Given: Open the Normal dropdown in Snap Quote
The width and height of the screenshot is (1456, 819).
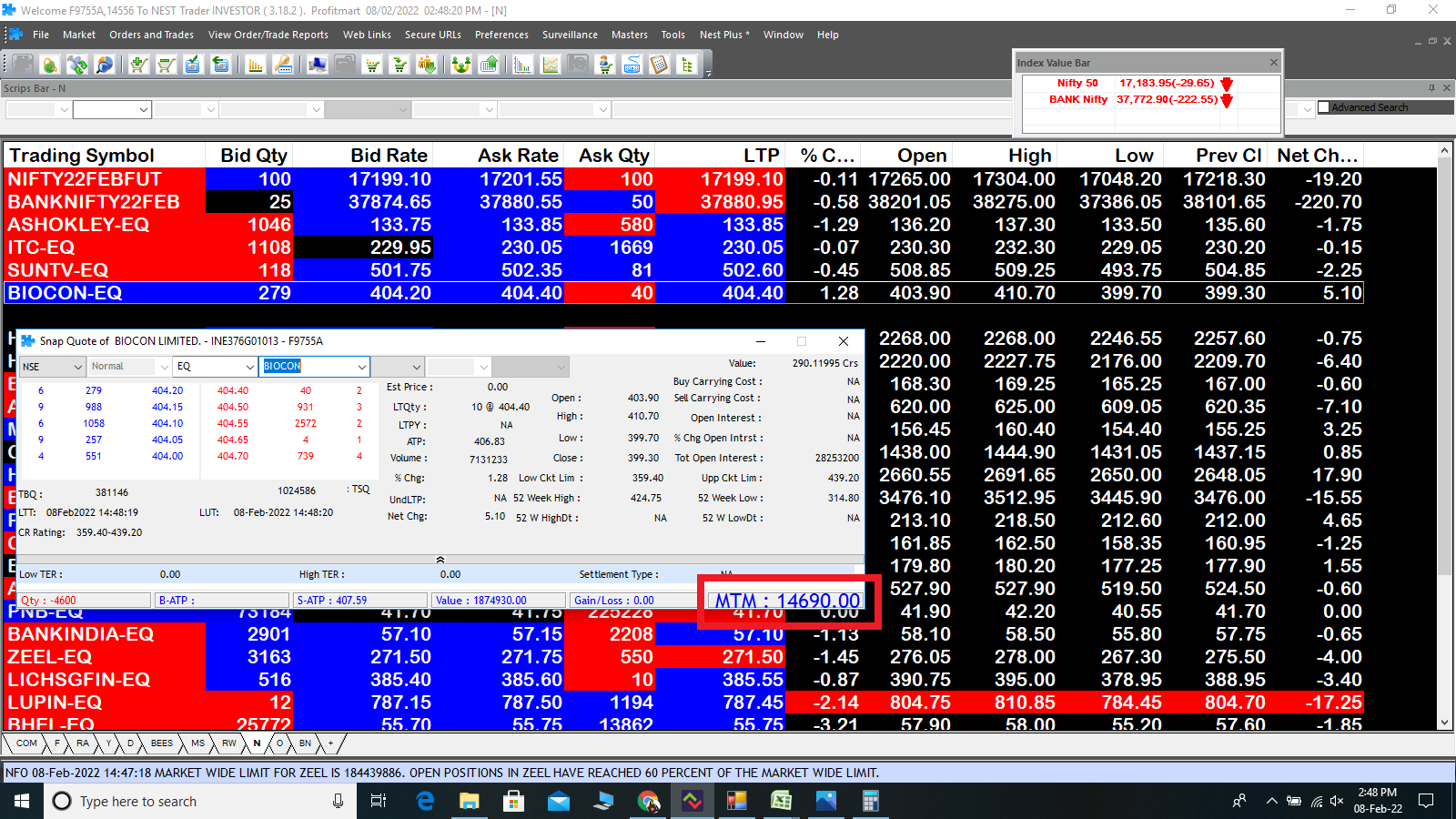Looking at the screenshot, I should (x=129, y=366).
